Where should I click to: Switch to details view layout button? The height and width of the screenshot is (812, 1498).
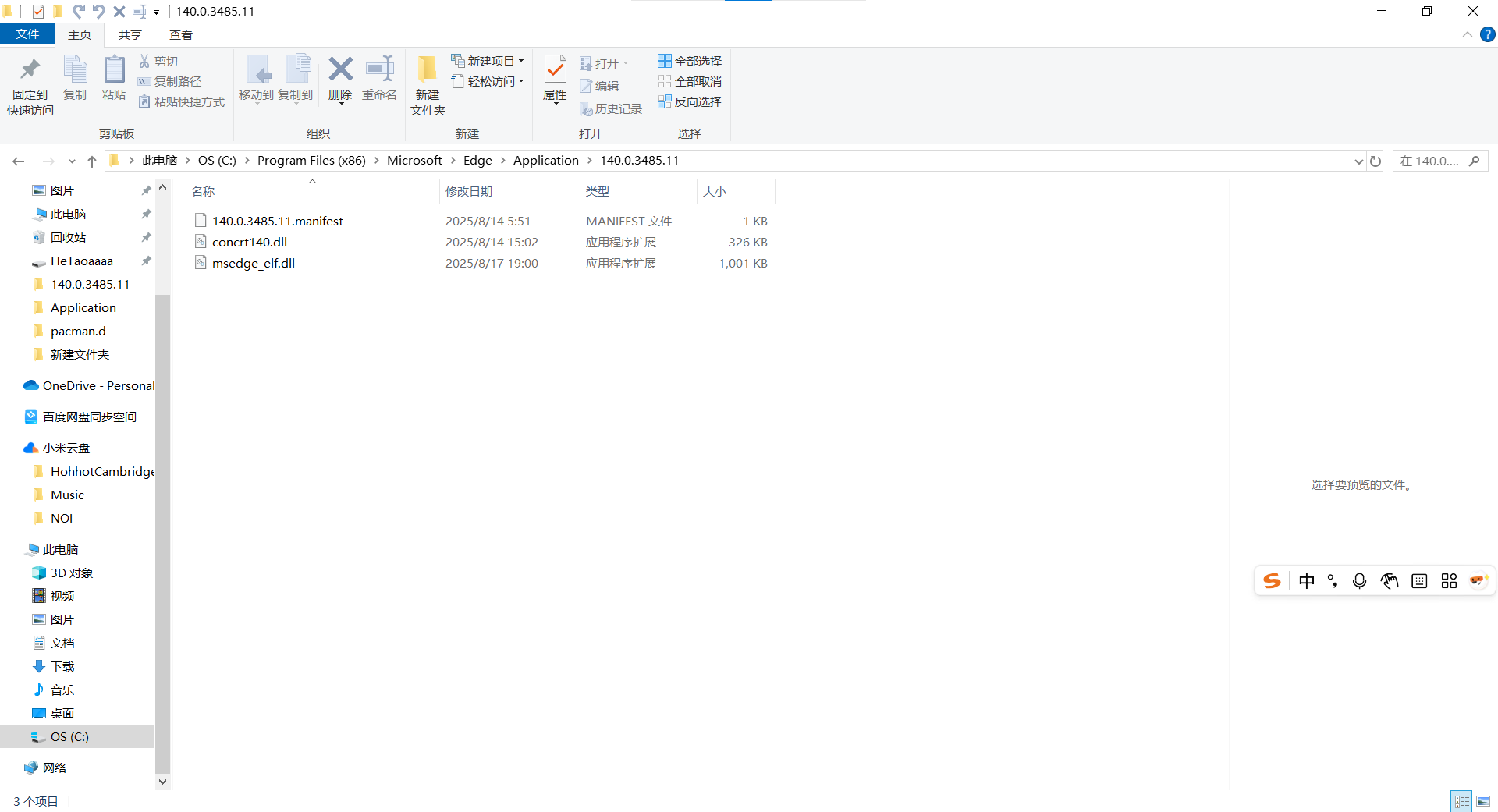pyautogui.click(x=1461, y=801)
